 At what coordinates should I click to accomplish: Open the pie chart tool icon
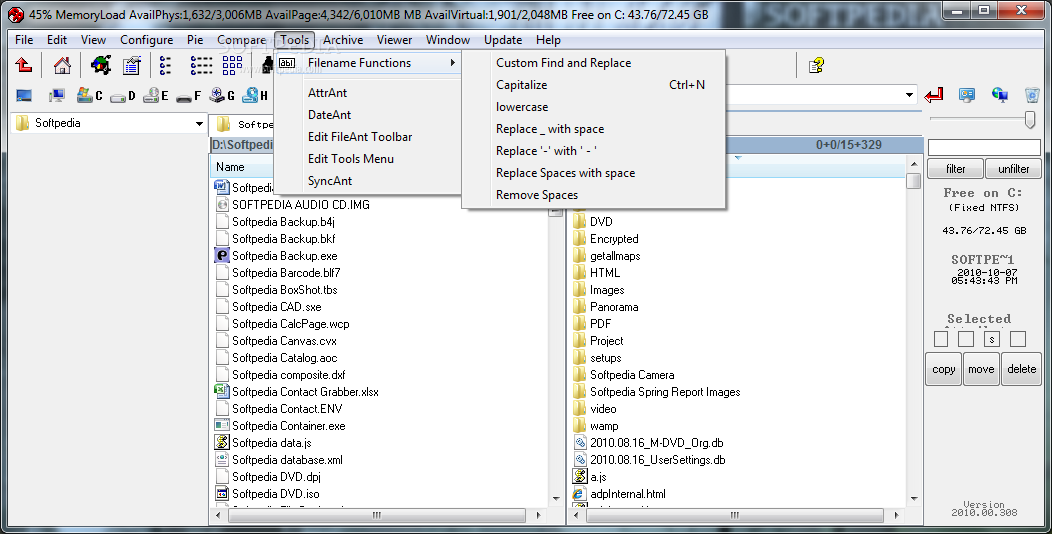[x=101, y=65]
